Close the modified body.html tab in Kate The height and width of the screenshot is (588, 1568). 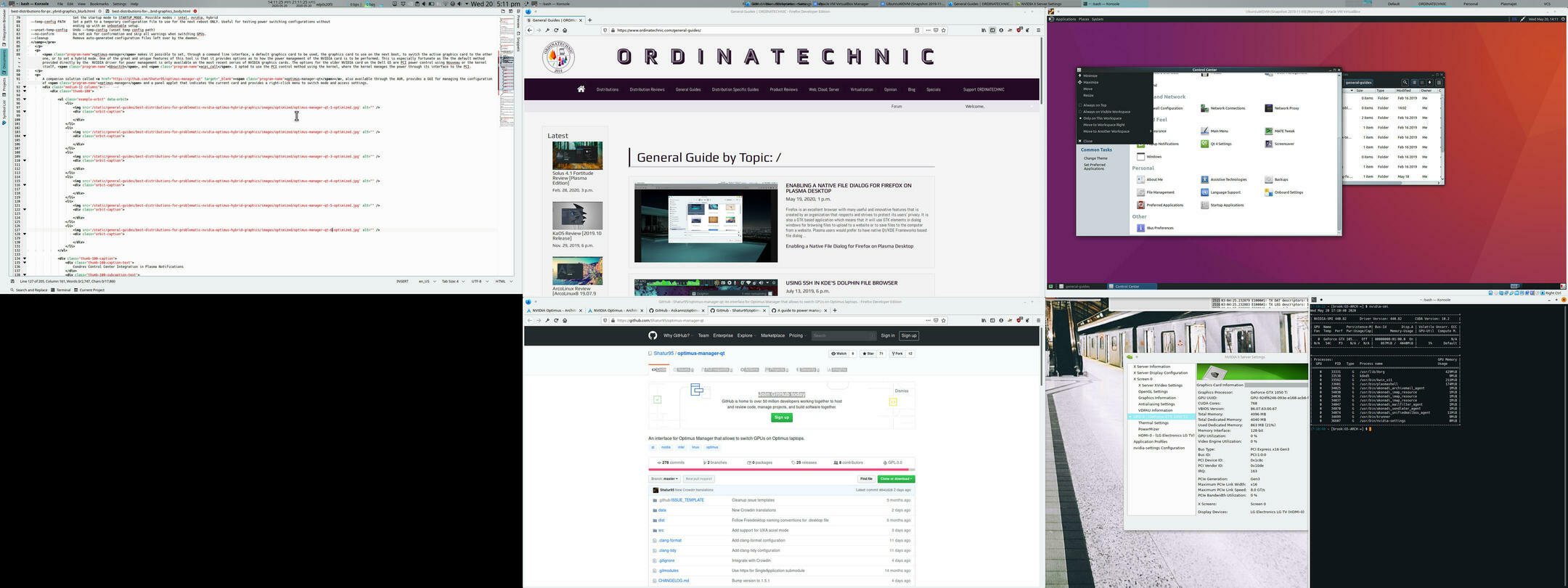tap(195, 11)
